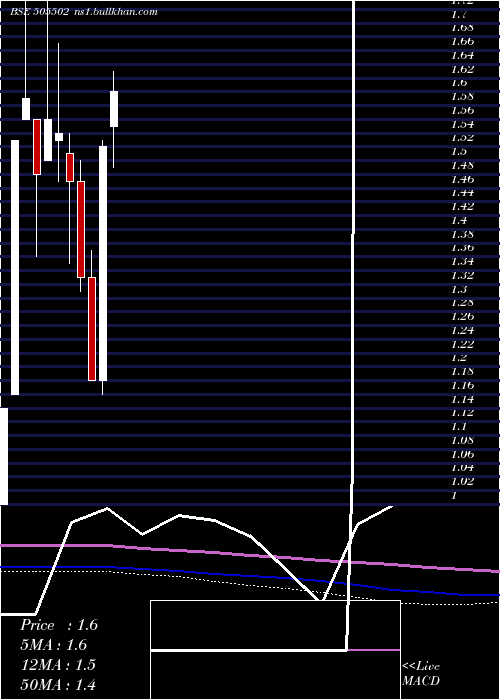Click the 1.52 price axis label
500x700 pixels.
462,138
